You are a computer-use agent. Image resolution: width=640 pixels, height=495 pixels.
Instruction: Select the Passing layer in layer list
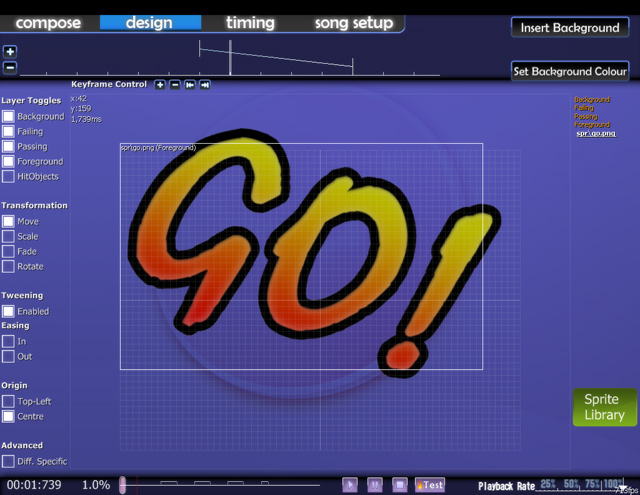coord(586,116)
